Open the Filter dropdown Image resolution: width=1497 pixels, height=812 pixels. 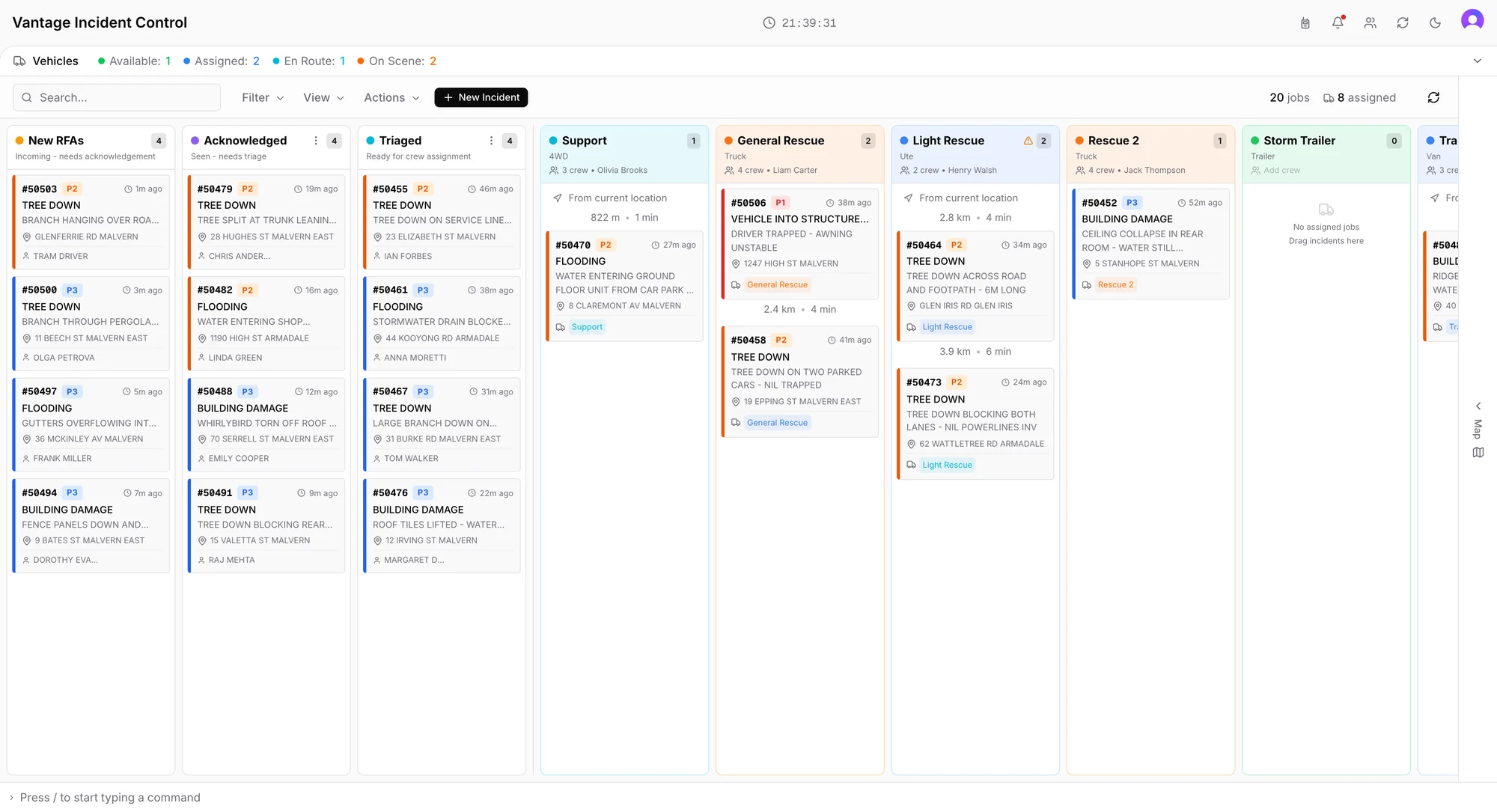coord(263,97)
